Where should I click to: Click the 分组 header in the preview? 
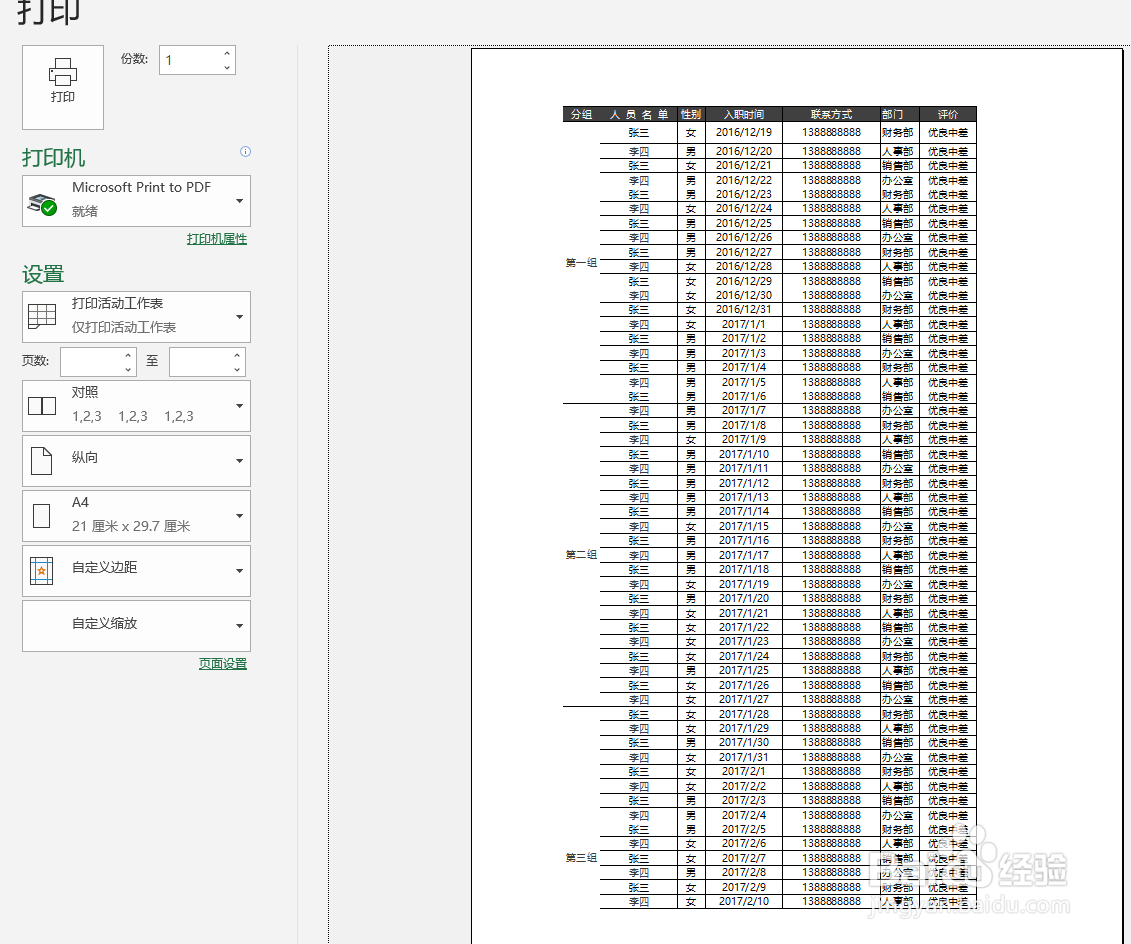pyautogui.click(x=581, y=115)
